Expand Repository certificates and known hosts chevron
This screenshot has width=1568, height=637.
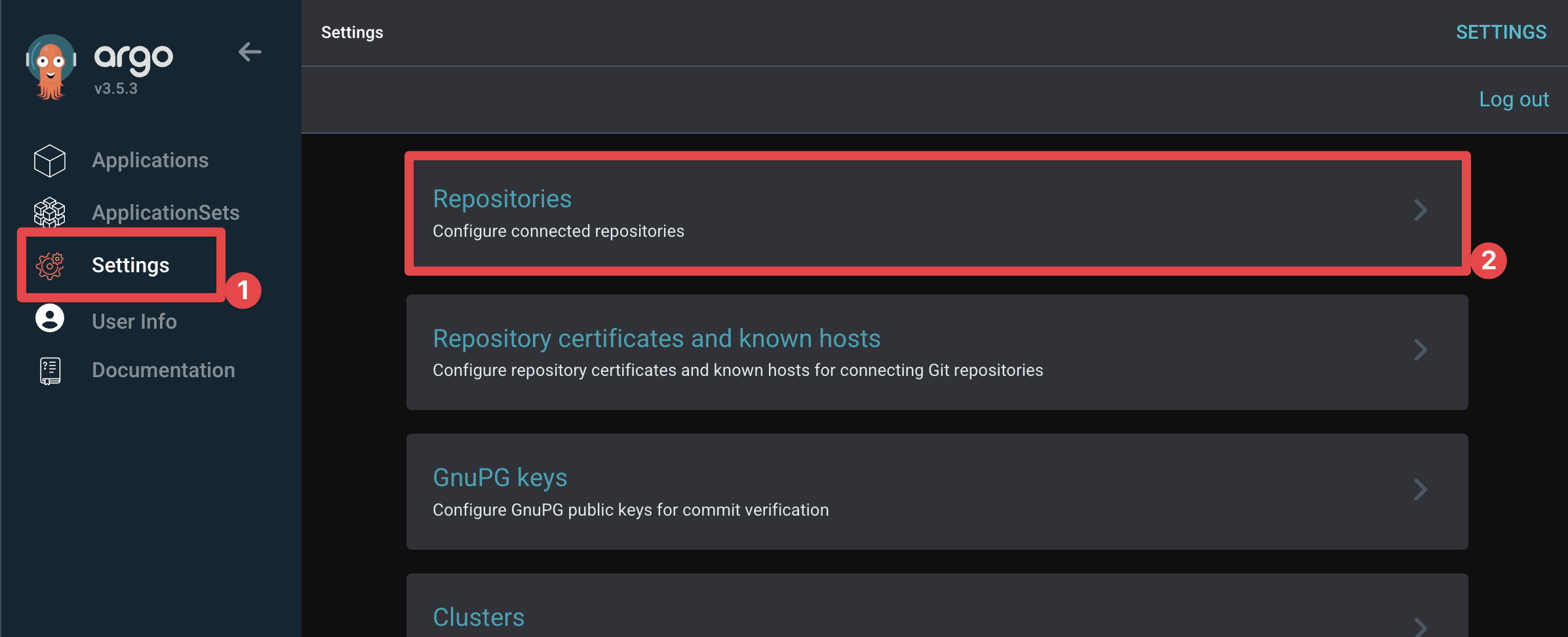point(1420,350)
